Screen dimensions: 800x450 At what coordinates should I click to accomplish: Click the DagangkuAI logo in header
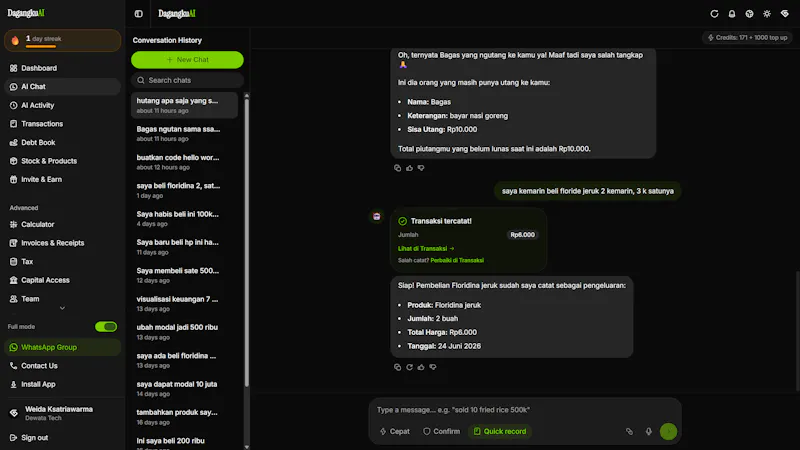[x=177, y=14]
